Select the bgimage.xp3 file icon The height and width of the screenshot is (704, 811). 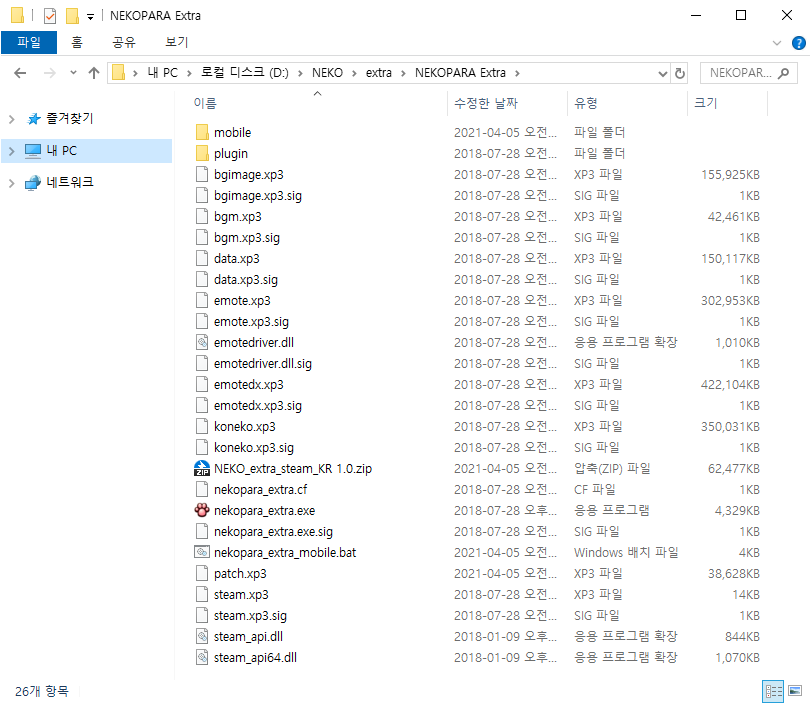point(202,174)
